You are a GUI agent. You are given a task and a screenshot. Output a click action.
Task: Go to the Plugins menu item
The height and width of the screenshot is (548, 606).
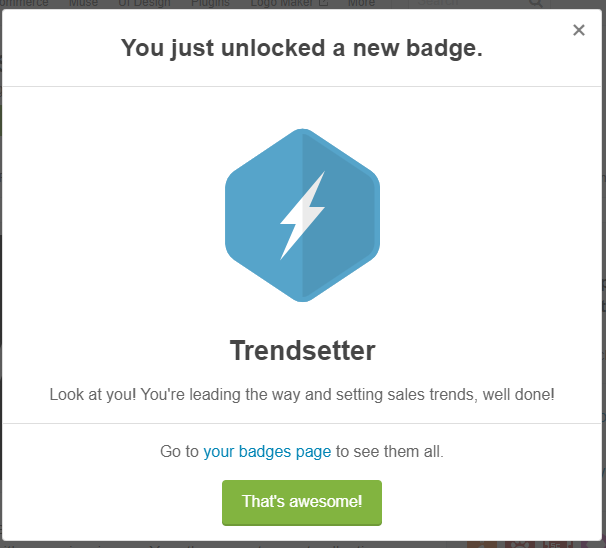pyautogui.click(x=210, y=4)
